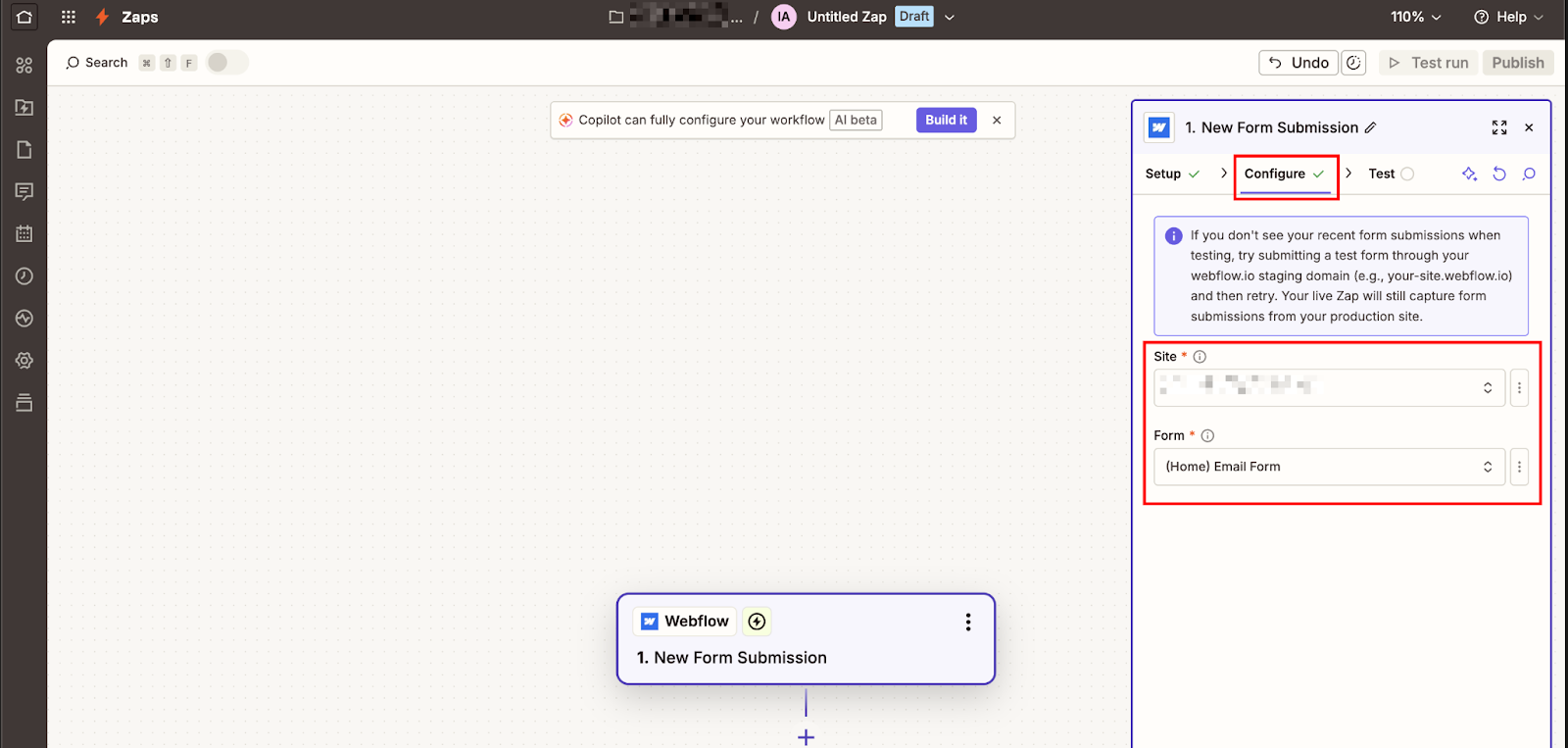This screenshot has height=748, width=1568.
Task: Rename step with pencil icon
Action: point(1371,127)
